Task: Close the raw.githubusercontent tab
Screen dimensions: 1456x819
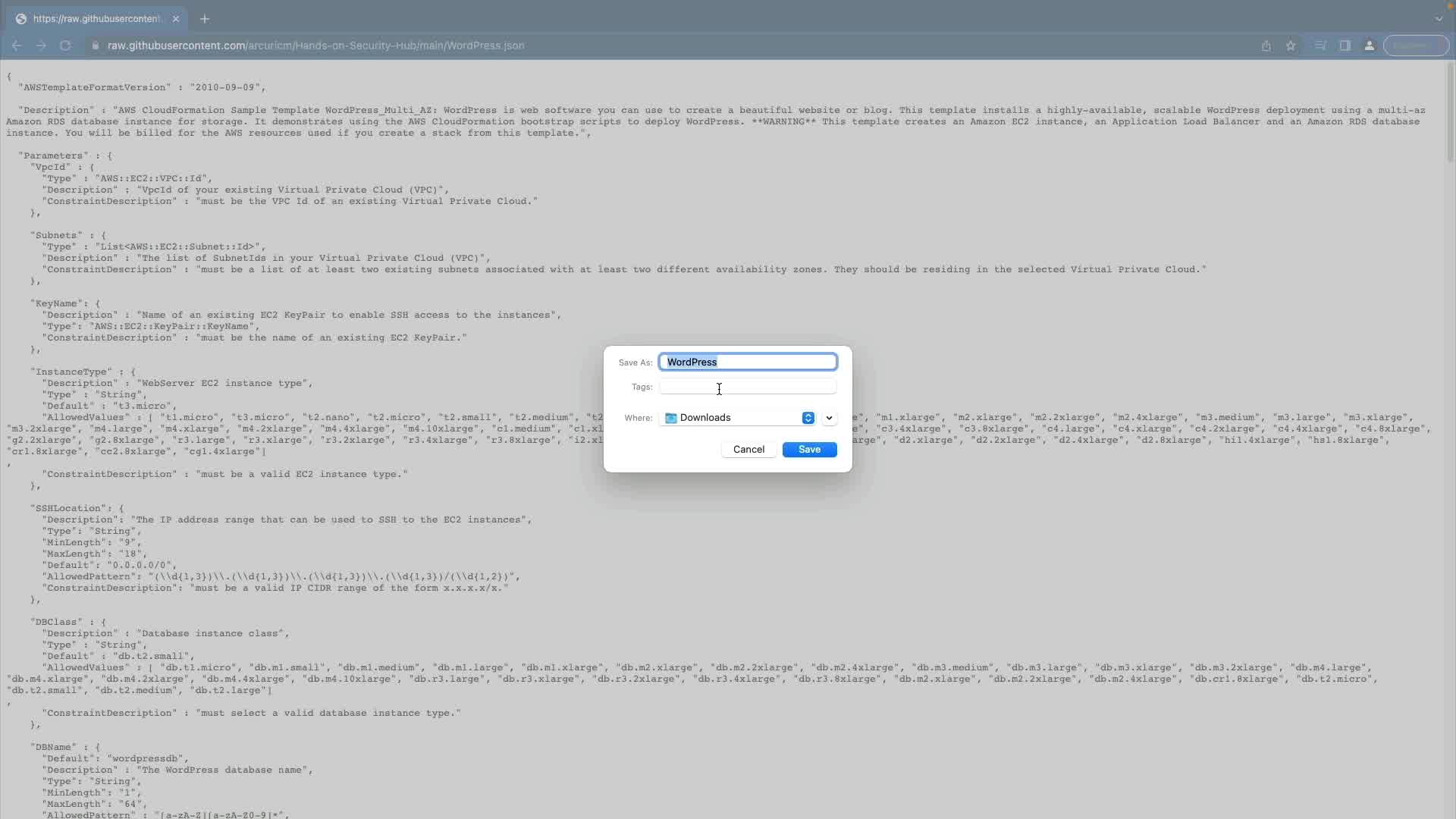Action: (x=176, y=19)
